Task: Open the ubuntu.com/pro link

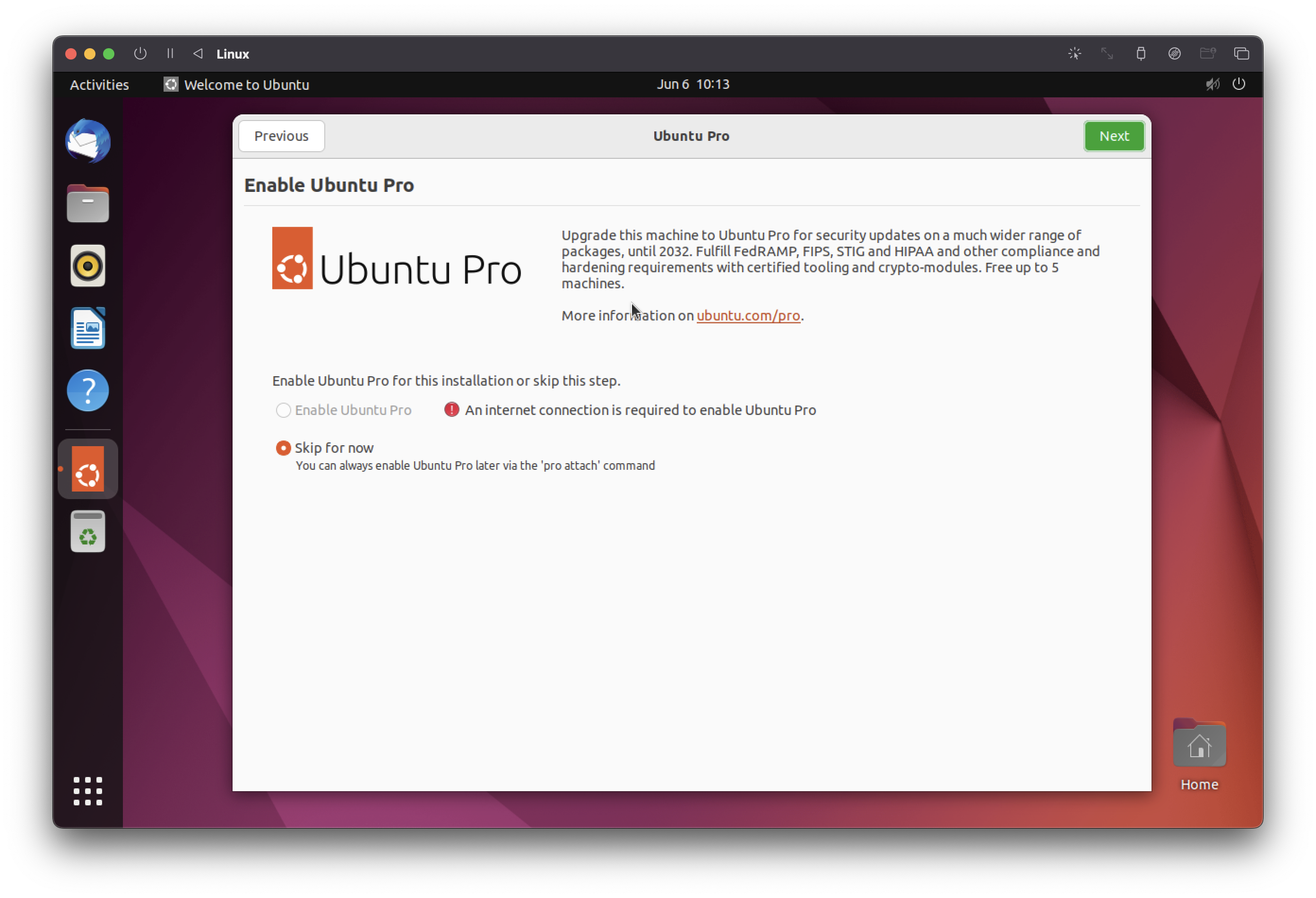Action: [x=747, y=315]
